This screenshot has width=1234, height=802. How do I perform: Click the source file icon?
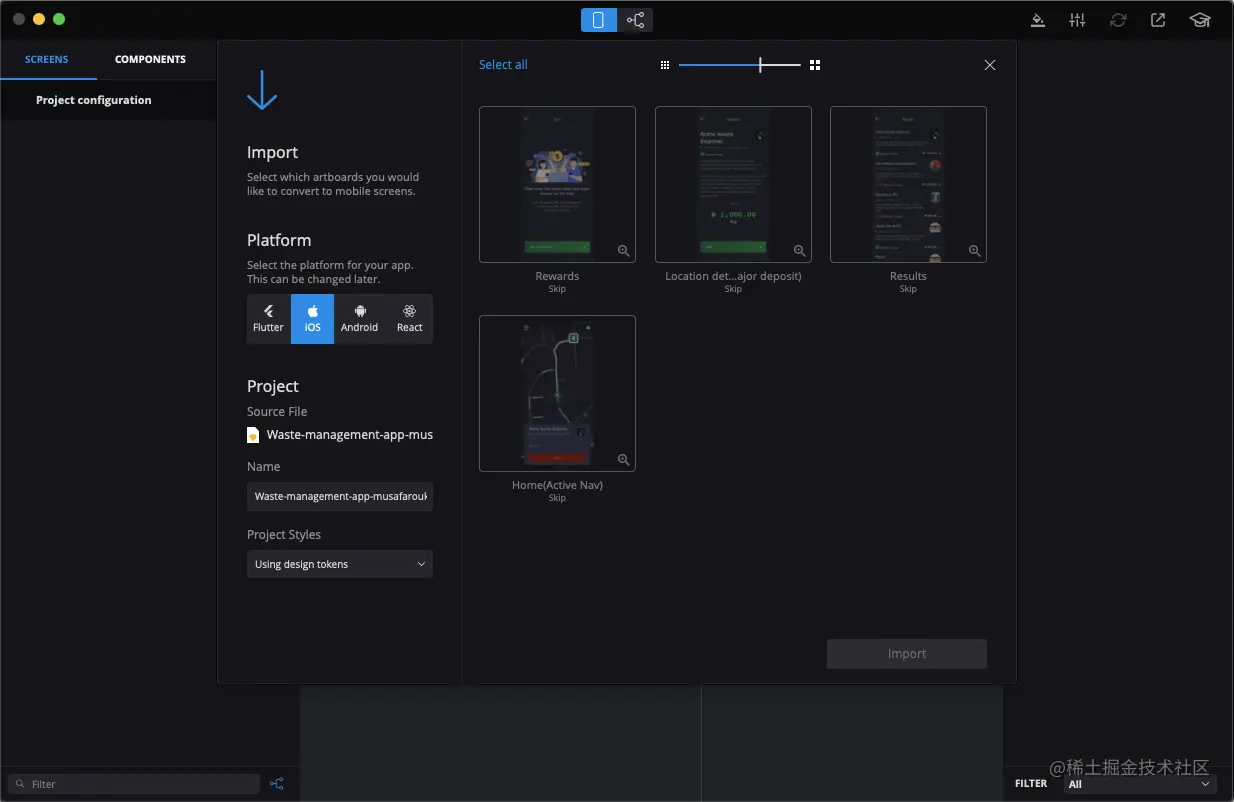point(253,435)
